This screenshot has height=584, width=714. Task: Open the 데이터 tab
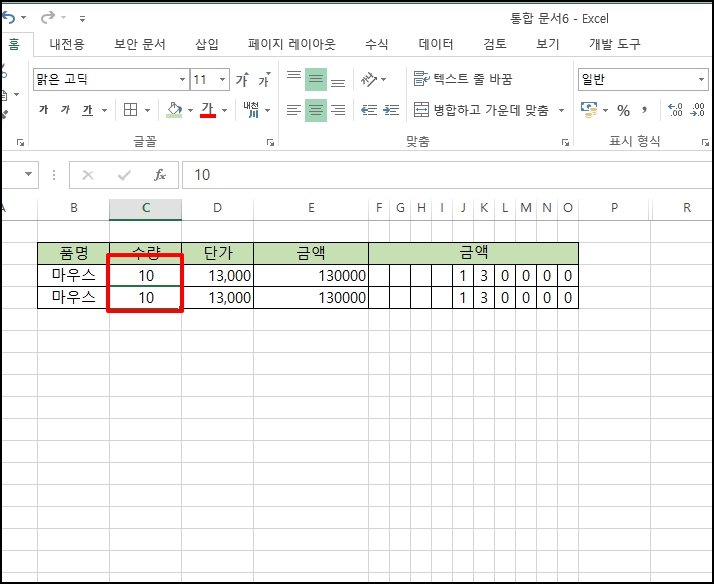pyautogui.click(x=436, y=44)
